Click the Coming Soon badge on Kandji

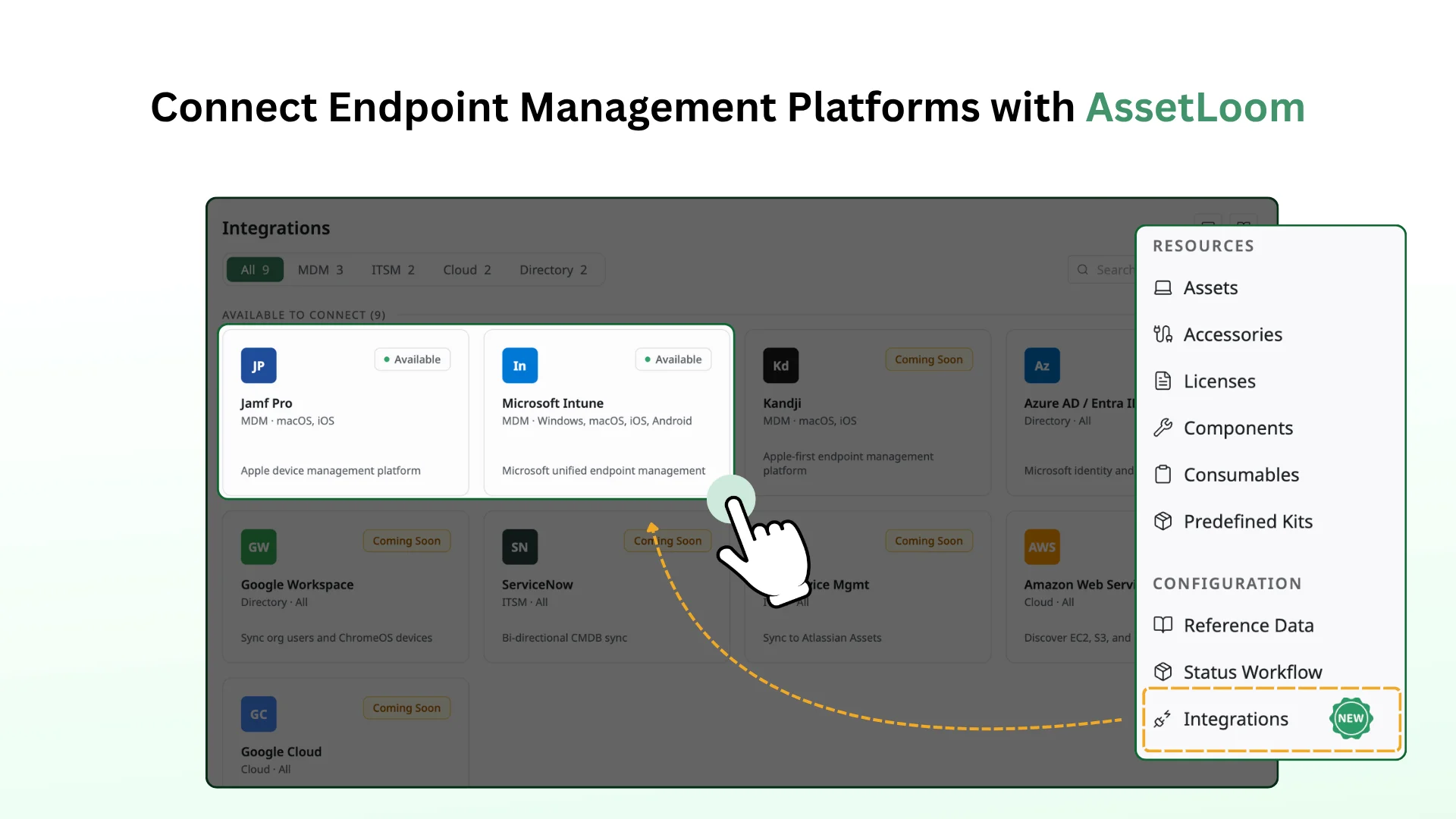[x=929, y=359]
